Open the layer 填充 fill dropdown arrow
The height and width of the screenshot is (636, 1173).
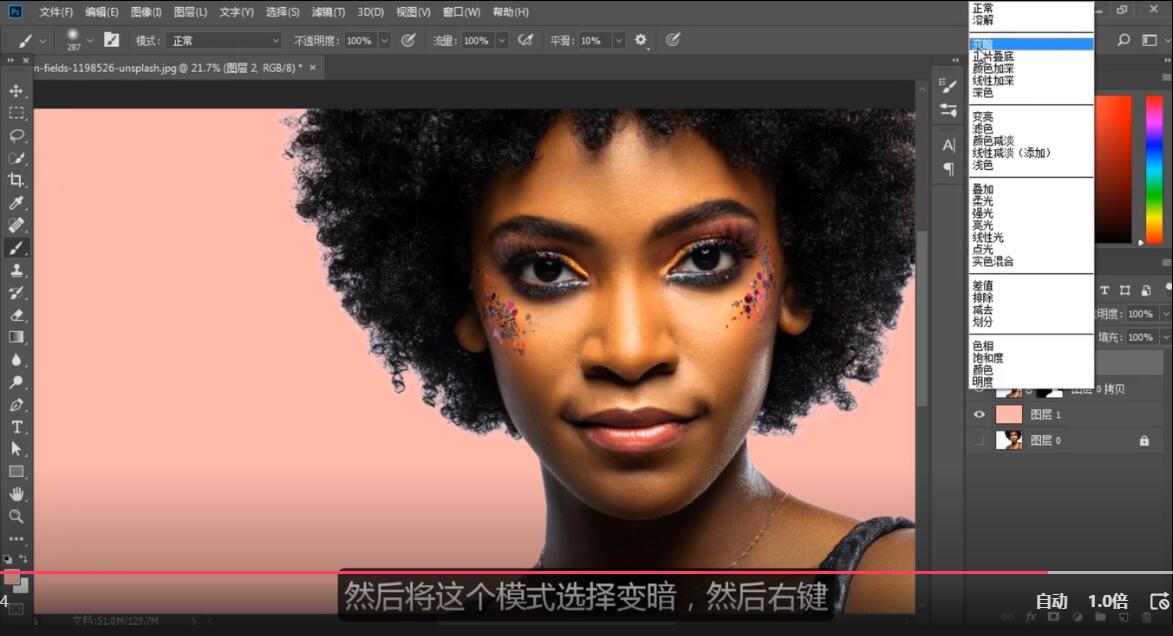pos(1166,337)
